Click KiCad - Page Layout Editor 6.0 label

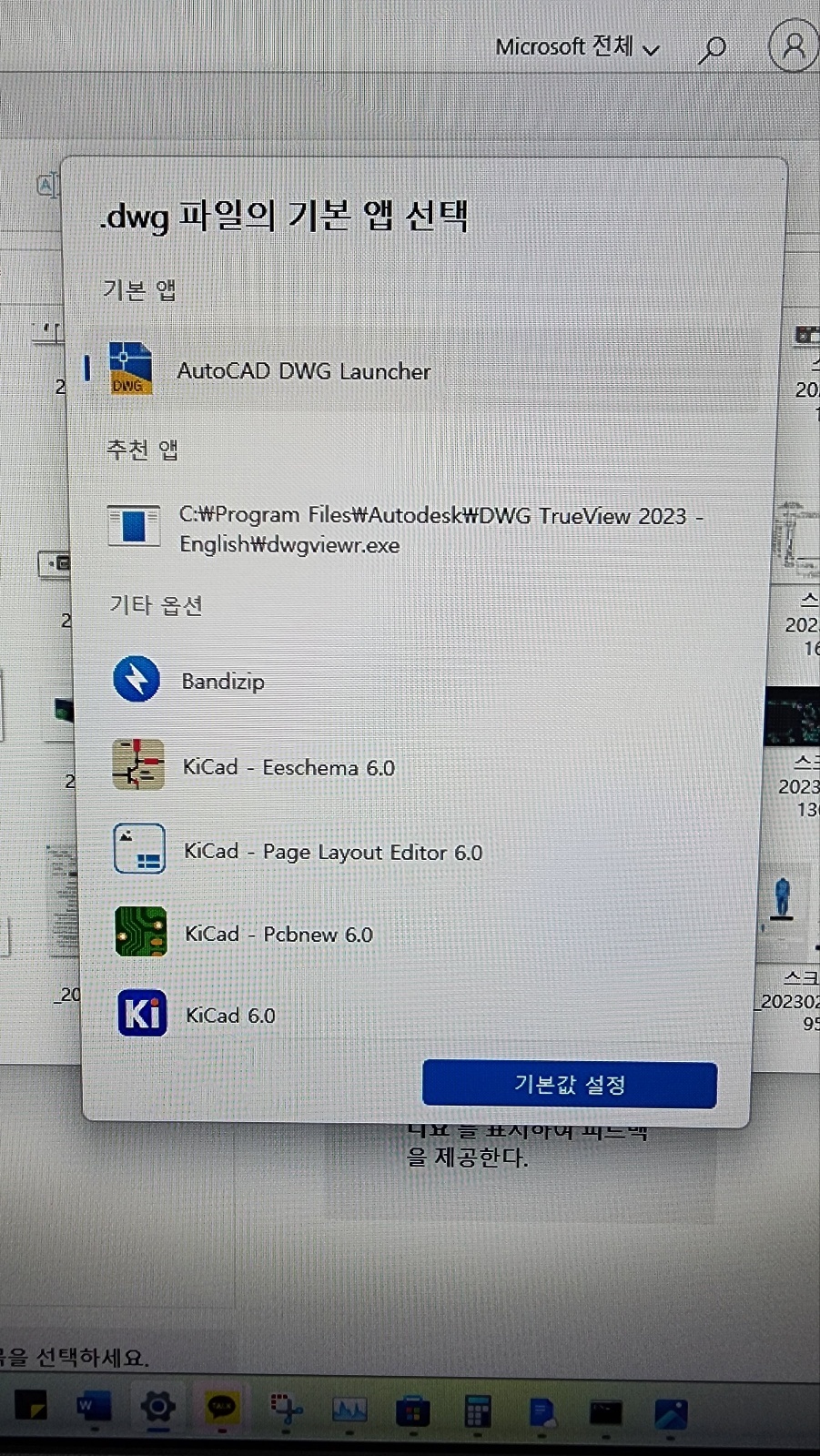333,852
